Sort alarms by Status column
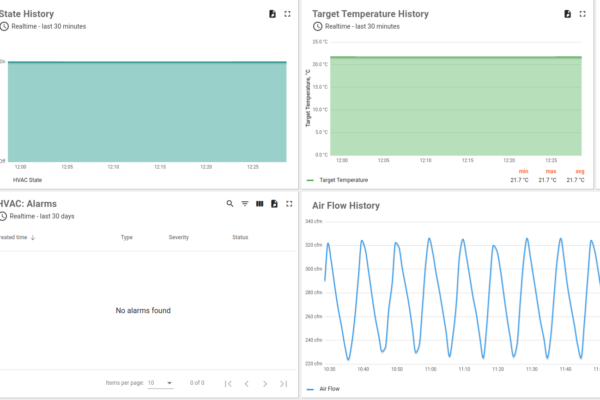The image size is (600, 400). 240,237
